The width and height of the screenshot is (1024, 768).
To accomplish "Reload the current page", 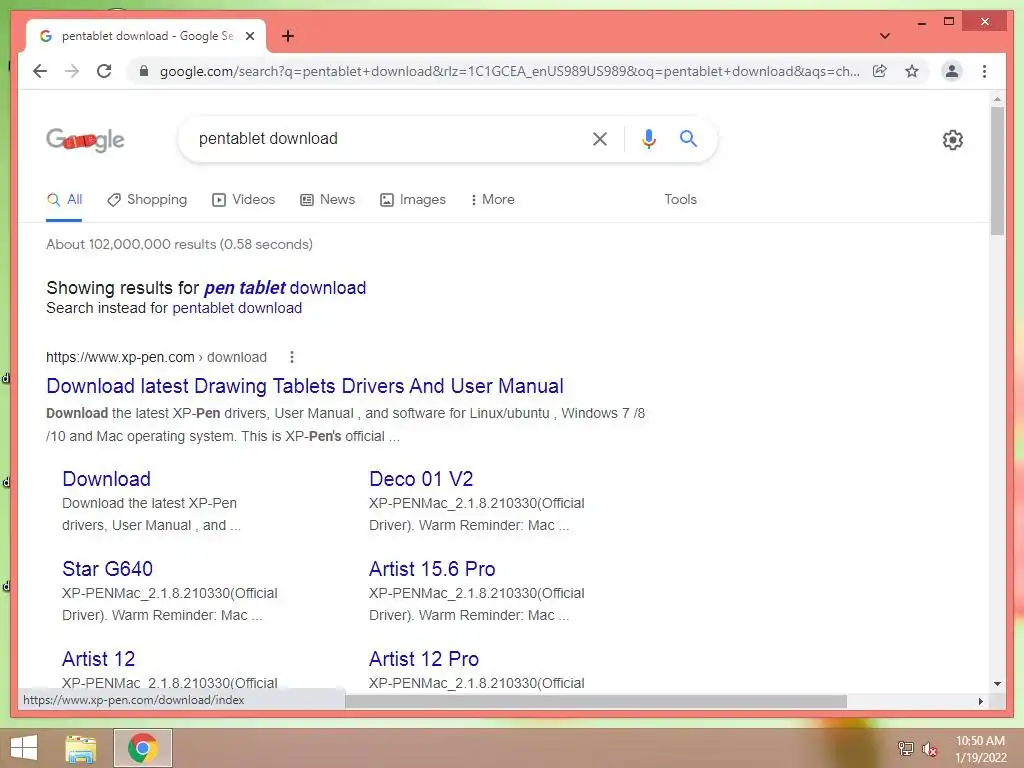I will pos(104,71).
